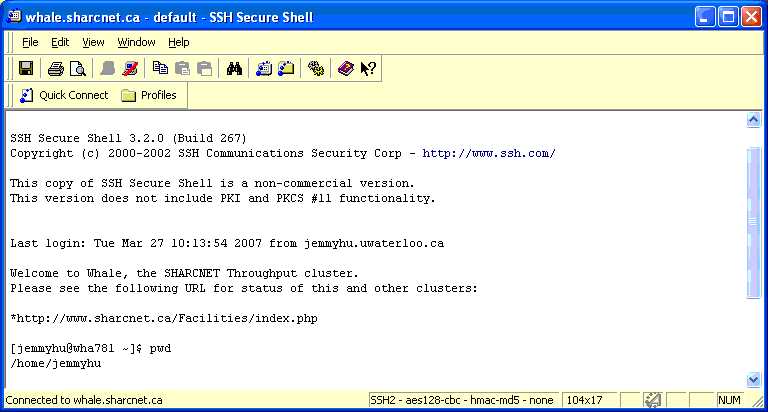Click the Quick Connect button
The image size is (768, 412).
[x=63, y=96]
